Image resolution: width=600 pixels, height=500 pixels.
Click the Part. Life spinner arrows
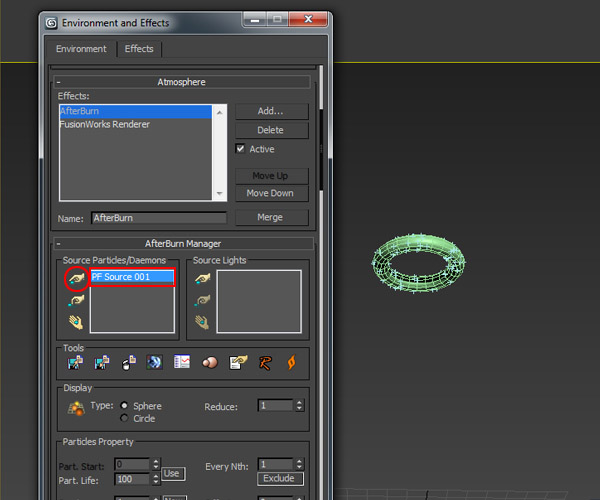156,479
